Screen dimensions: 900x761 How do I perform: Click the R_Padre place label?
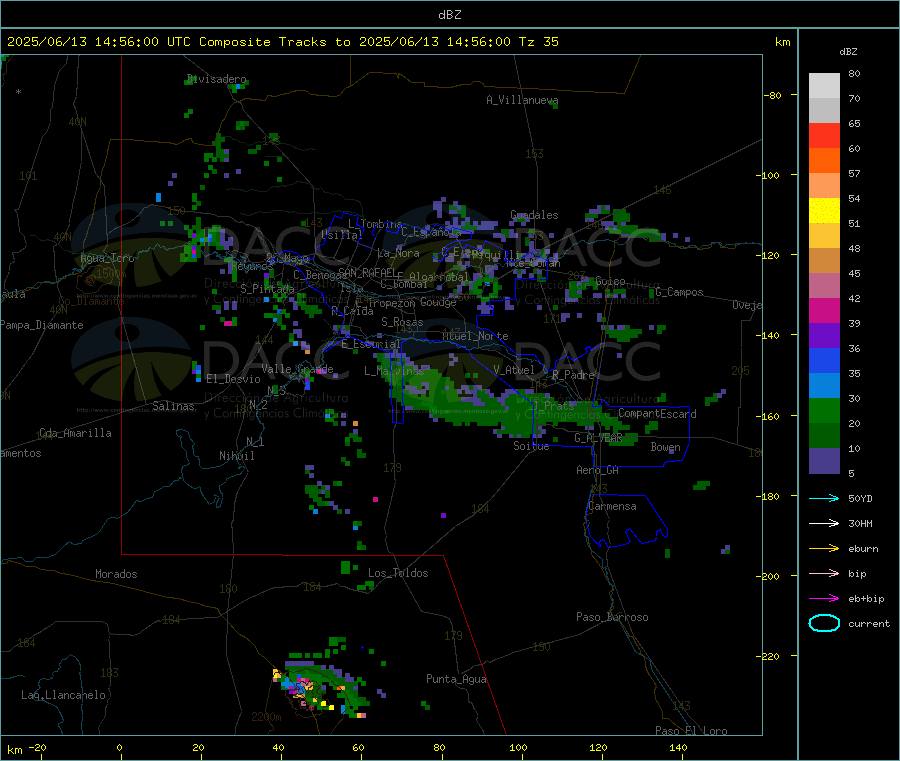(573, 375)
